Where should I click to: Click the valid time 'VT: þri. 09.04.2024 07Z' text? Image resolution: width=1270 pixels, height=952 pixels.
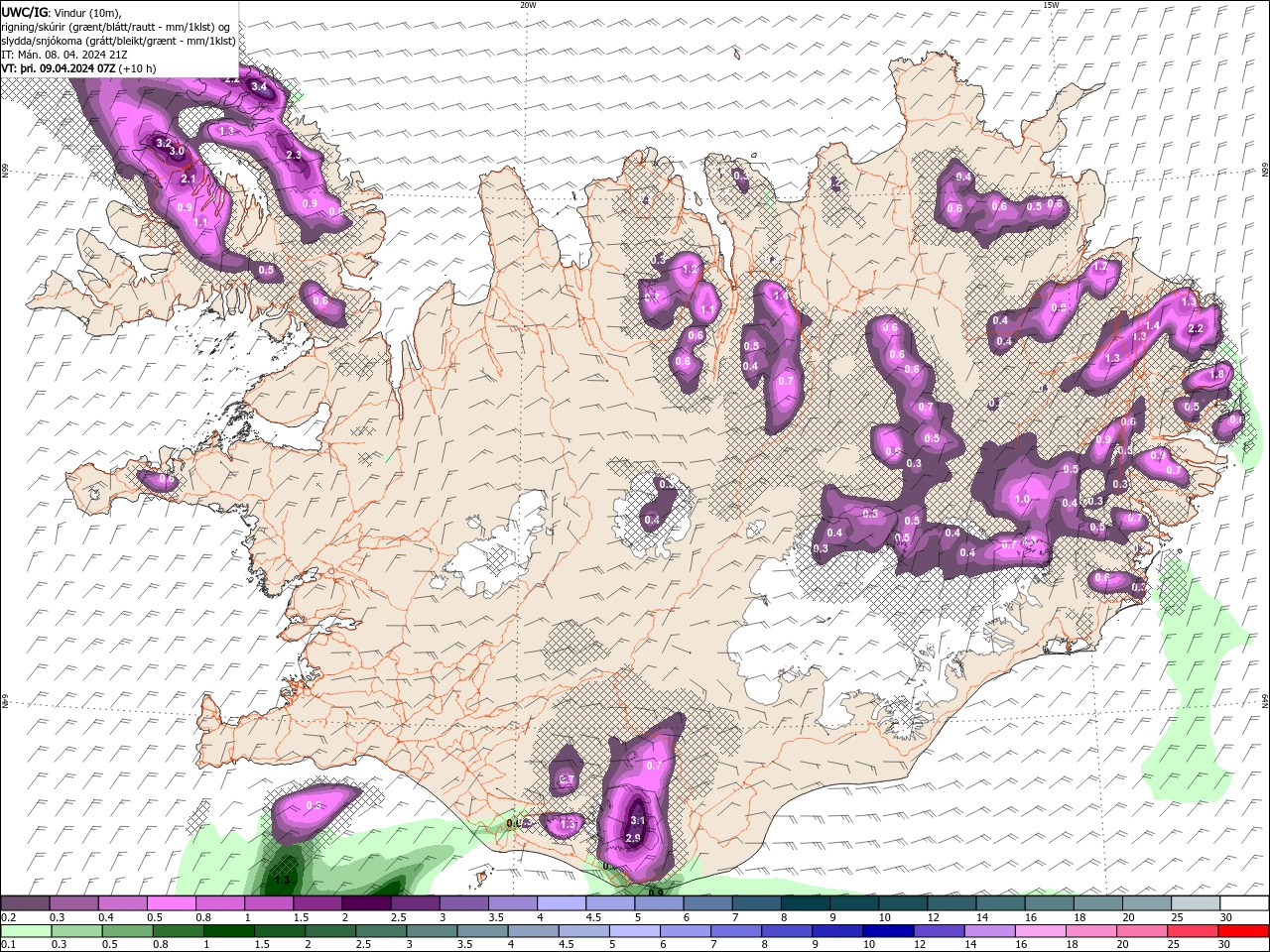point(59,68)
